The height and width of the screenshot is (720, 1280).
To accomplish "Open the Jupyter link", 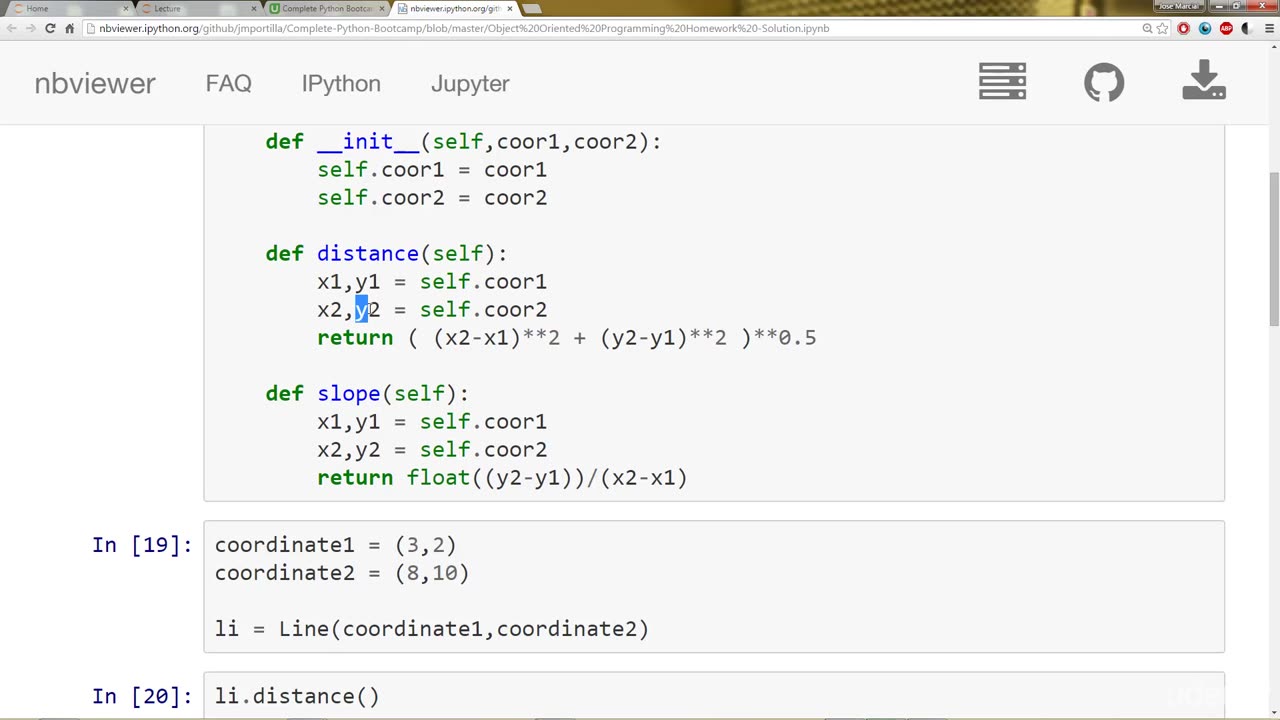I will click(x=470, y=84).
